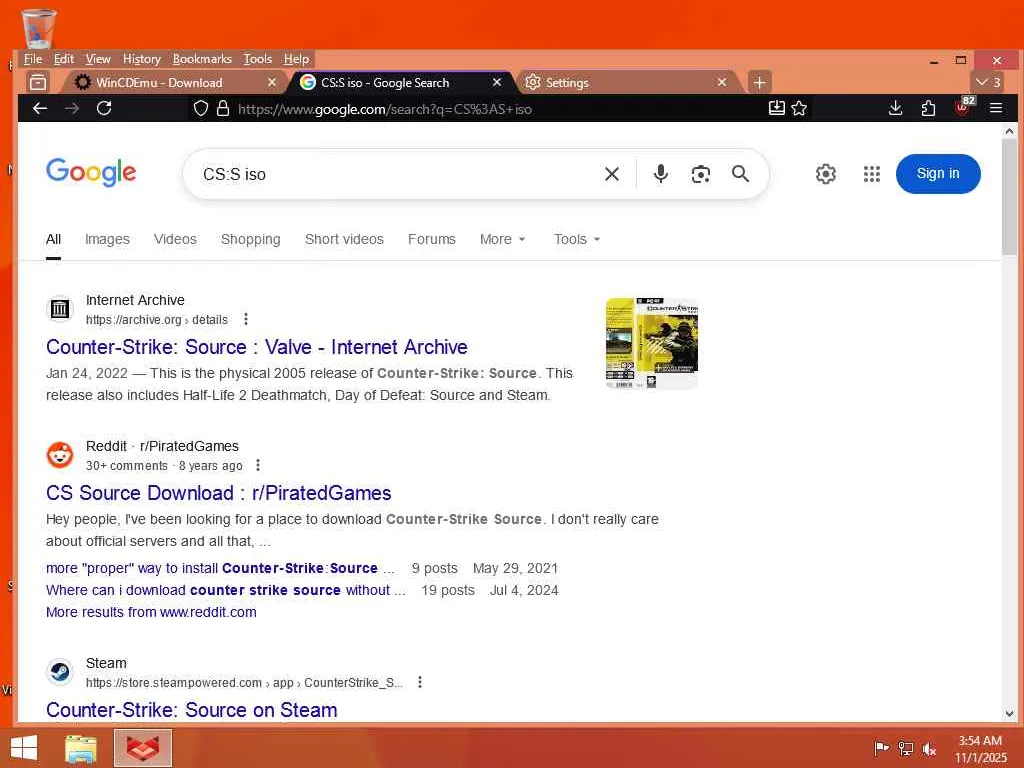Open options for Internet Archive result
This screenshot has height=768, width=1024.
click(246, 319)
